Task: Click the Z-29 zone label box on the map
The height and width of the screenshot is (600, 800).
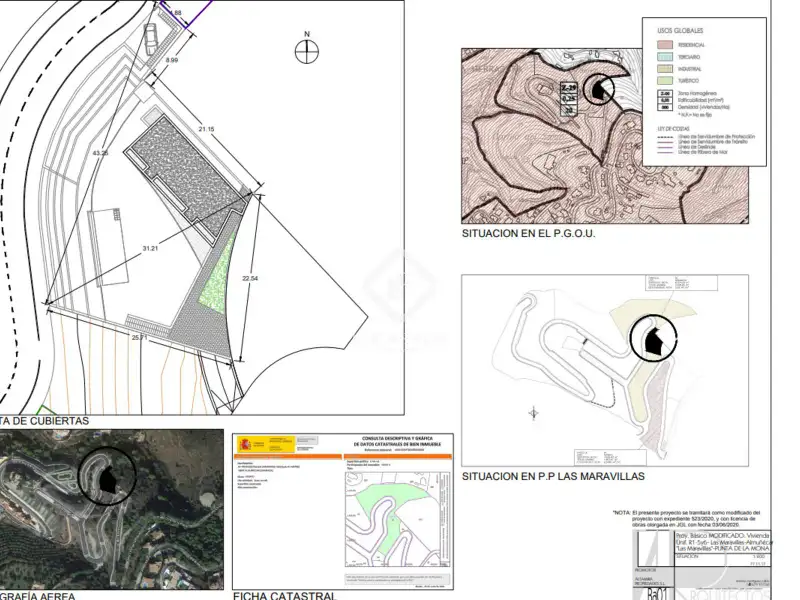Action: (569, 89)
